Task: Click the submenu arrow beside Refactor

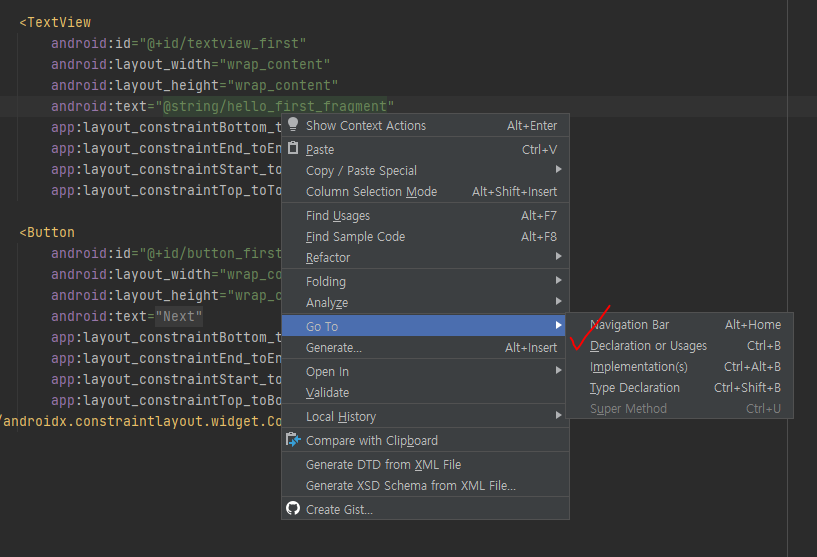Action: (558, 256)
